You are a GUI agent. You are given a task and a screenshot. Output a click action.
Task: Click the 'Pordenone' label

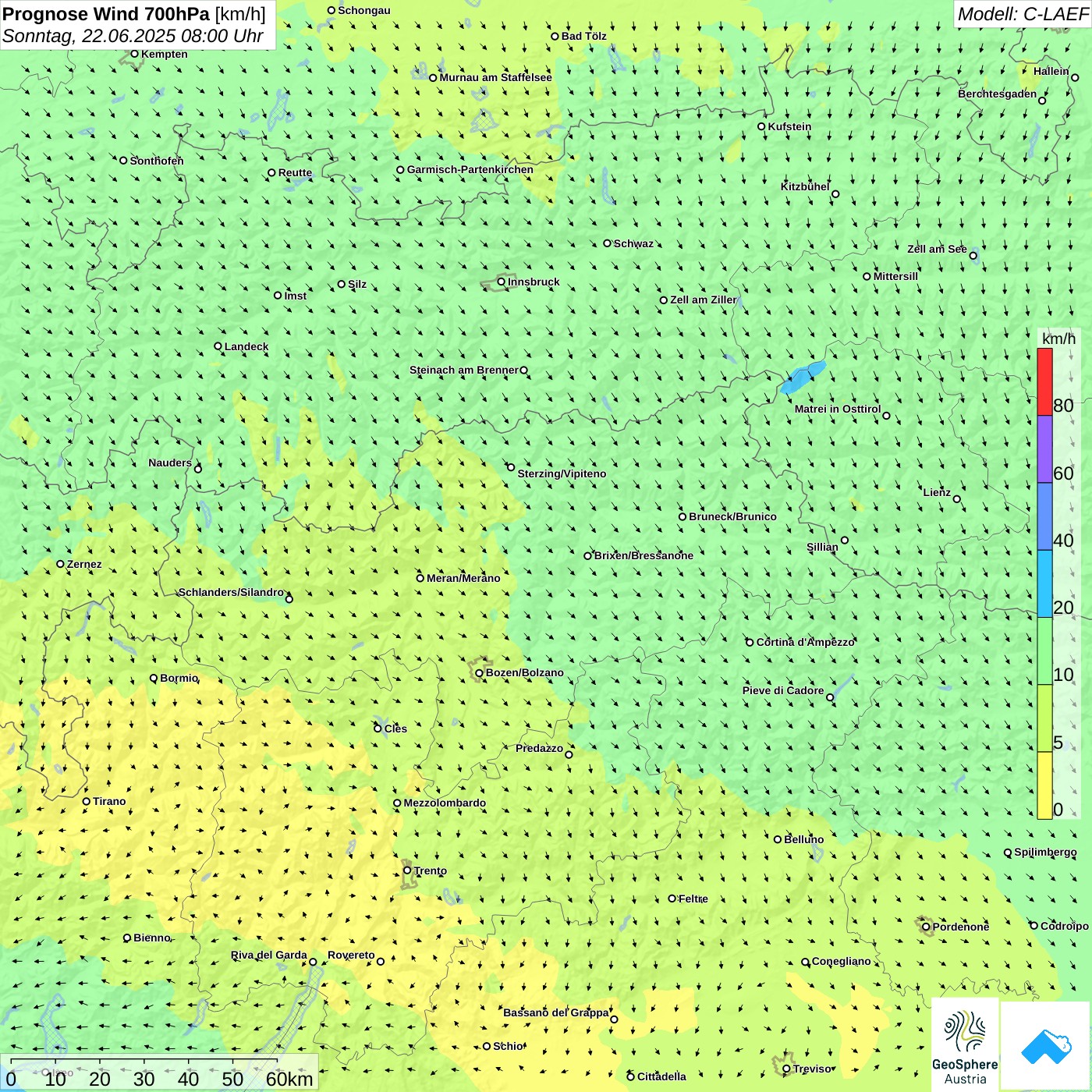[x=961, y=927]
